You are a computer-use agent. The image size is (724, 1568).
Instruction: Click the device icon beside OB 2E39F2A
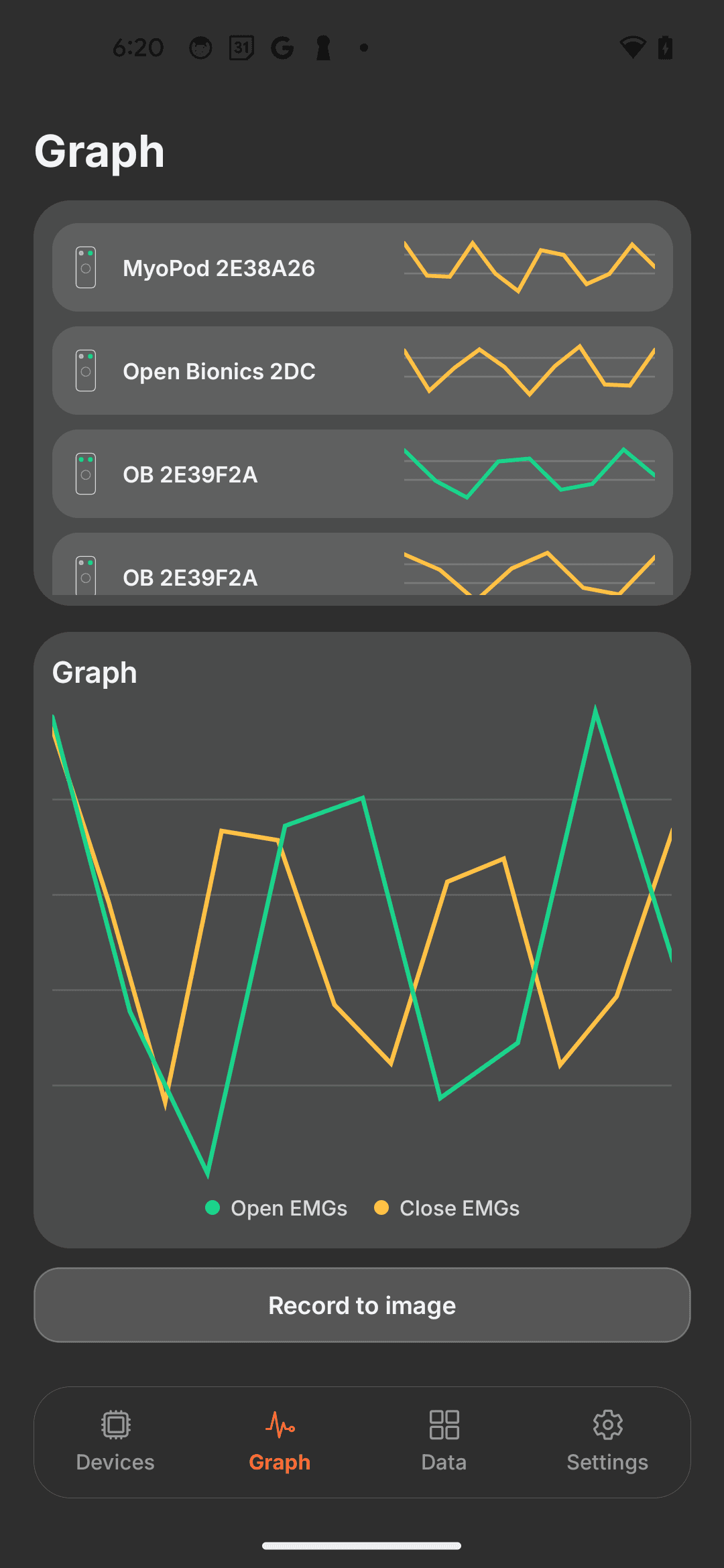pos(85,474)
